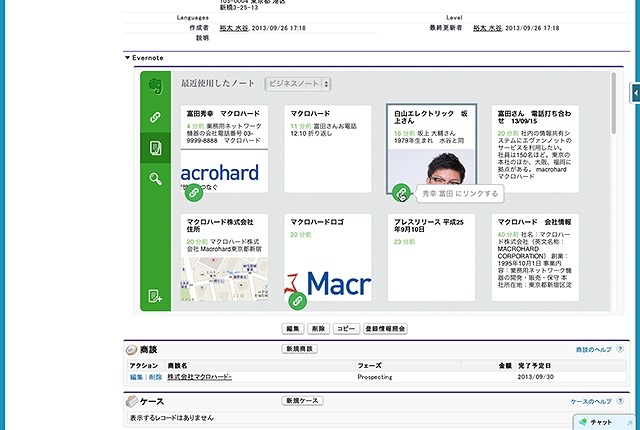The height and width of the screenshot is (430, 640).
Task: Click the フェーズ column header
Action: pyautogui.click(x=369, y=366)
